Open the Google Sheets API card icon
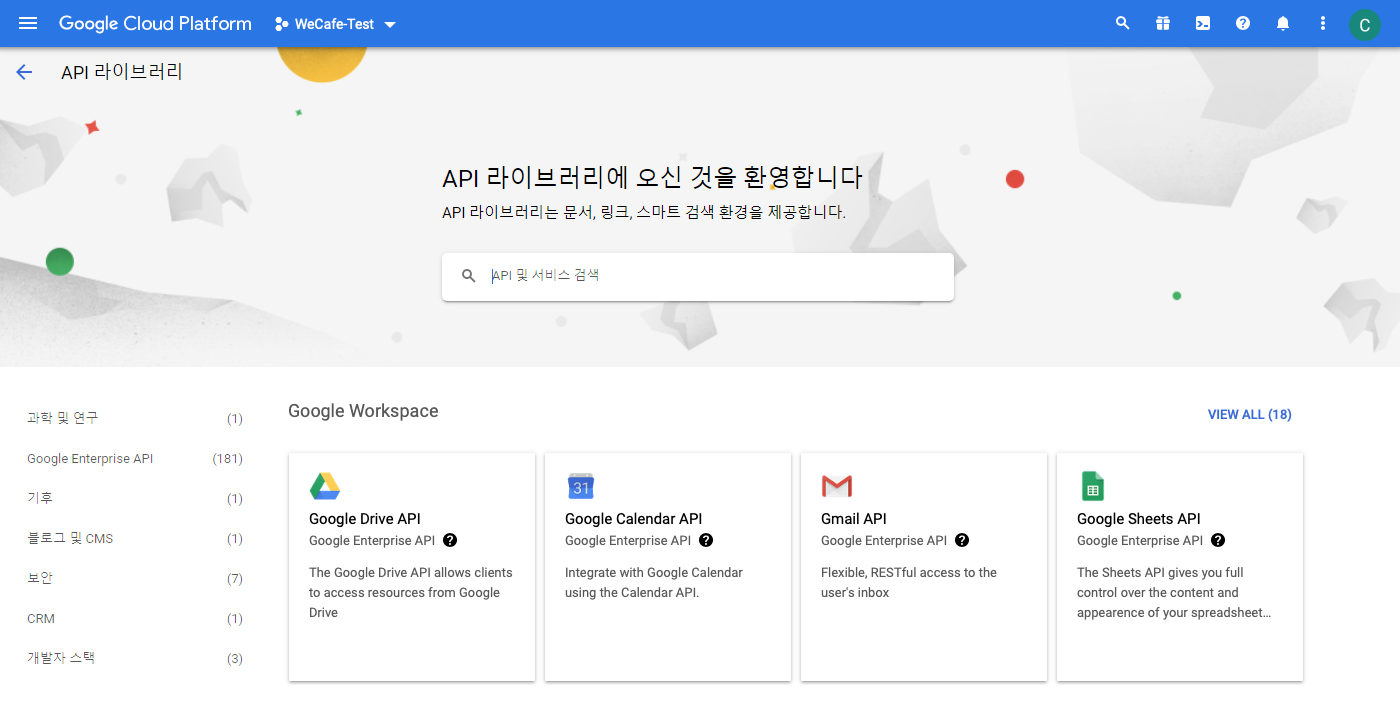 1092,486
